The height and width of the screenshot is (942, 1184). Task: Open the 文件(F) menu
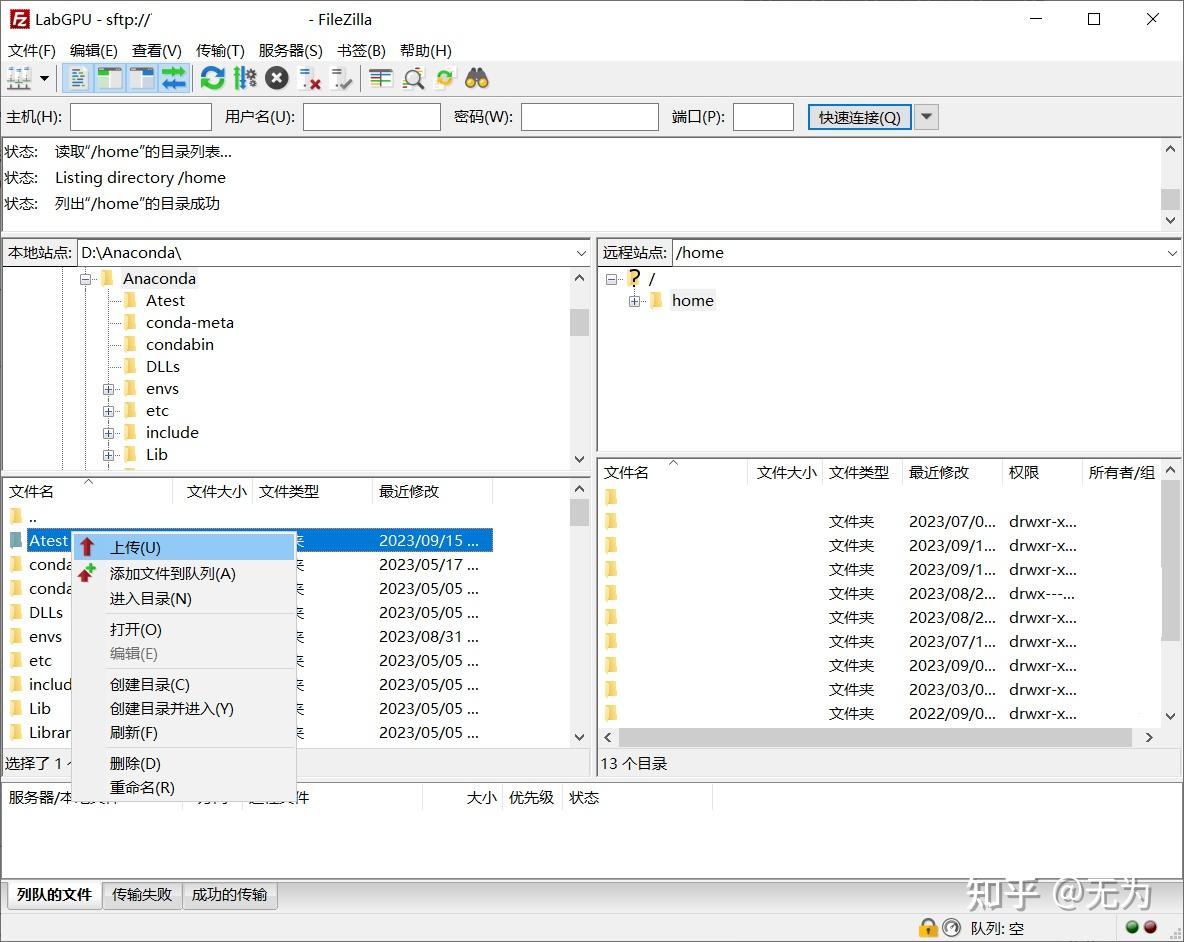[x=32, y=51]
